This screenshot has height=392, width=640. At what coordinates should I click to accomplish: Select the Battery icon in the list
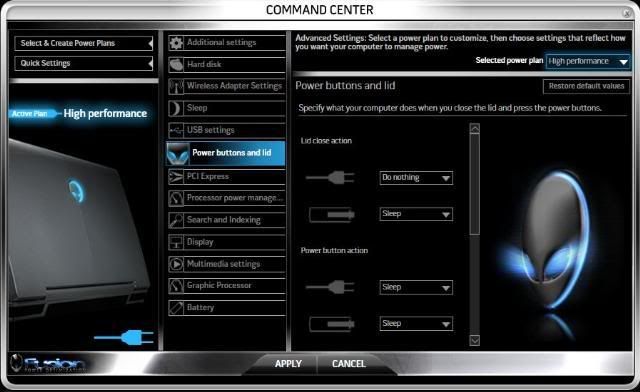176,308
